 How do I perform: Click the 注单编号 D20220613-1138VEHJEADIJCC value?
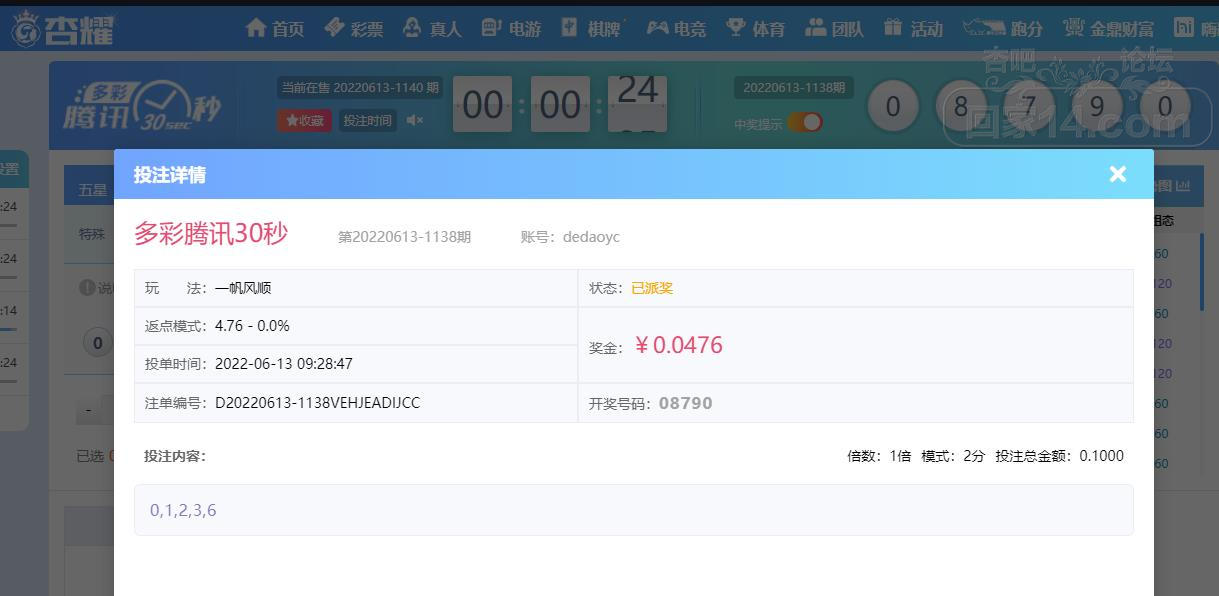[317, 403]
